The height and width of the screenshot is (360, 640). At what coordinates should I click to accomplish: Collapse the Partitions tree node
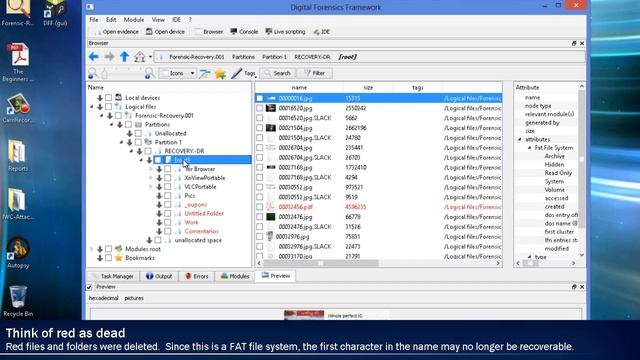(x=111, y=124)
